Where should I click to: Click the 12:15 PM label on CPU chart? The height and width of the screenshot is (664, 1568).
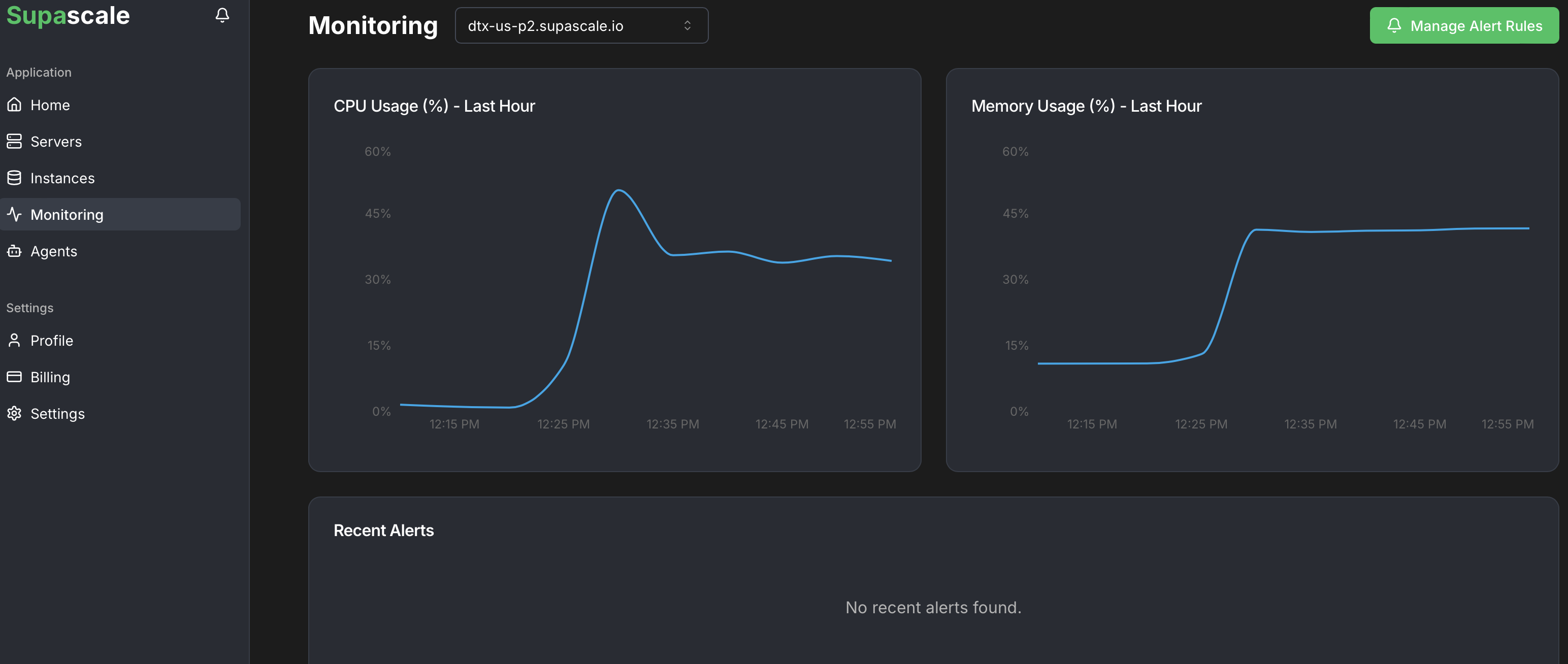[454, 423]
